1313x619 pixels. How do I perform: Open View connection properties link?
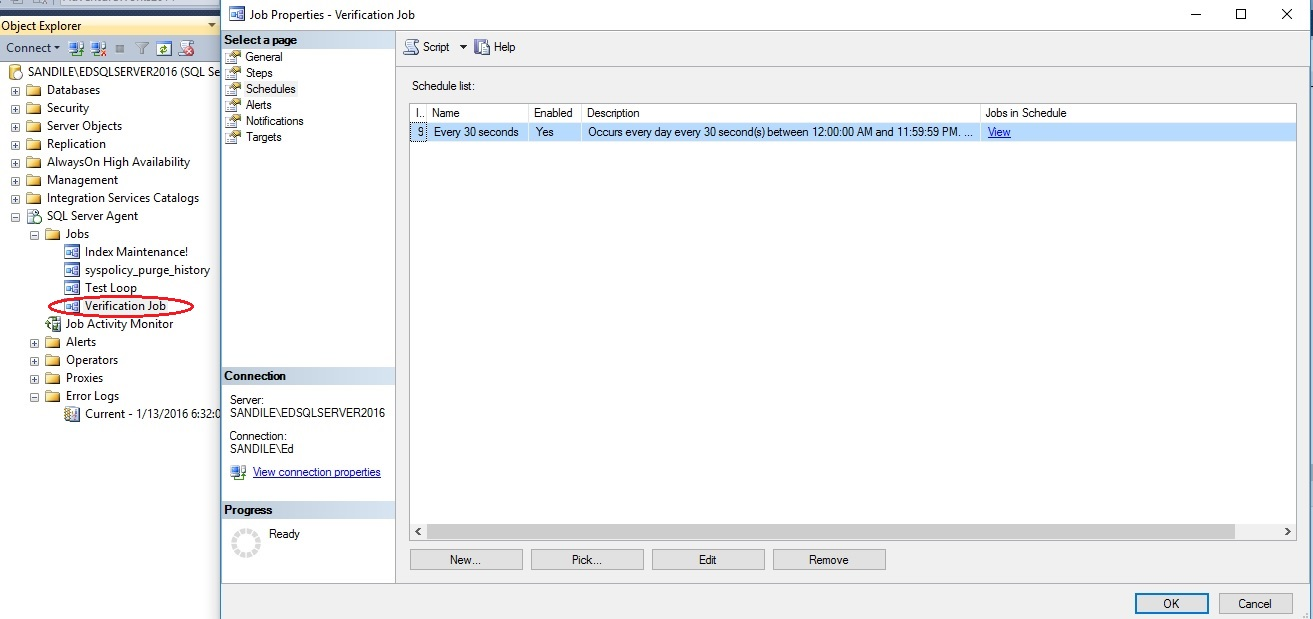coord(317,472)
